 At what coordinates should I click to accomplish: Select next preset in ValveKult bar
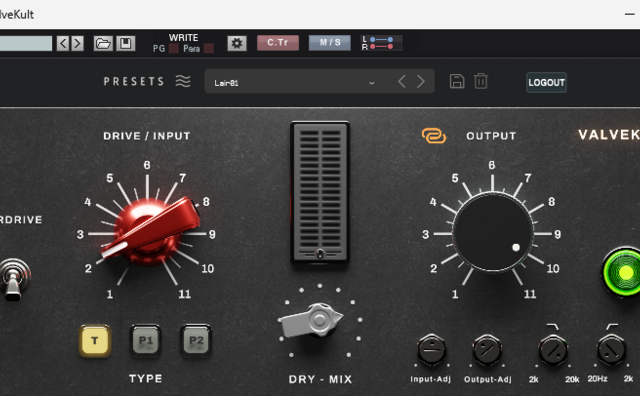pos(421,82)
